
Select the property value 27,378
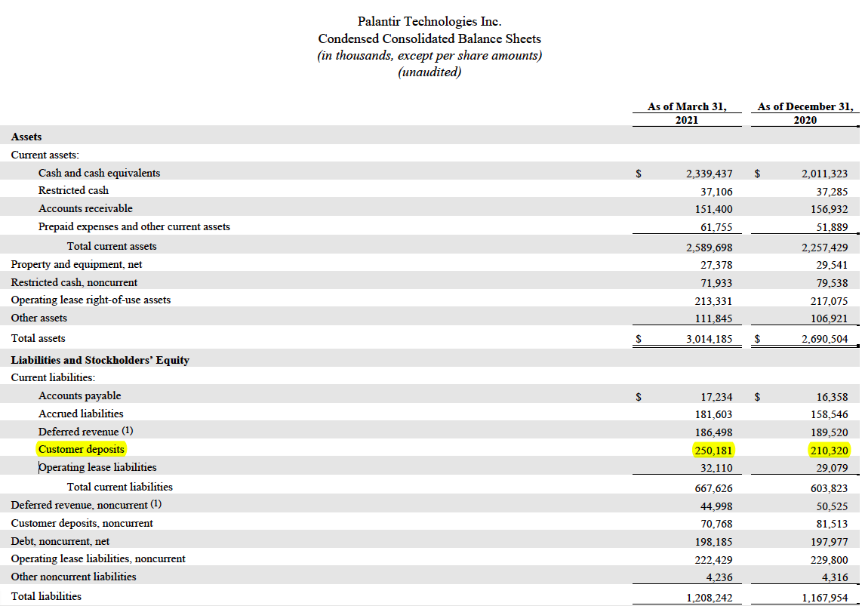tap(716, 265)
